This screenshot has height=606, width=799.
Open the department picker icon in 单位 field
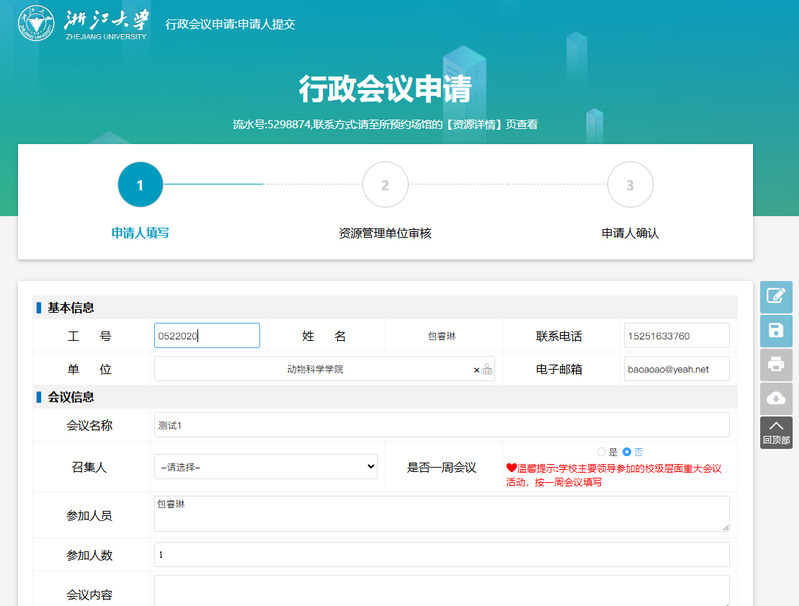487,370
